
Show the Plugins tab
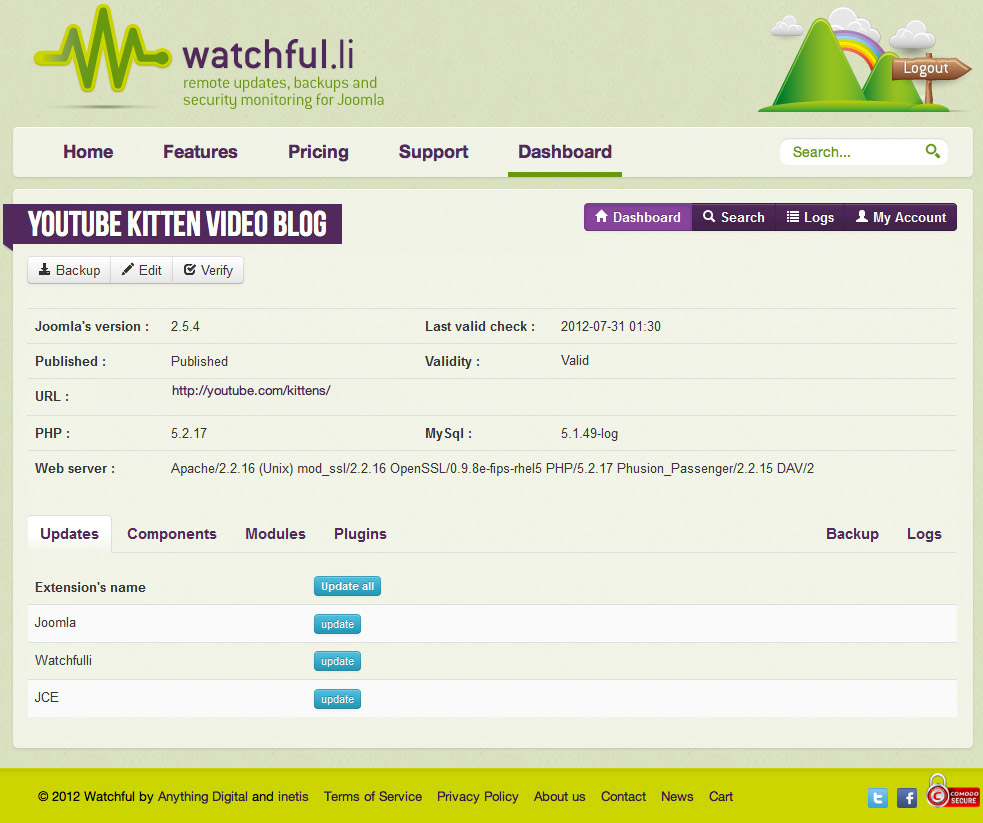click(x=360, y=534)
